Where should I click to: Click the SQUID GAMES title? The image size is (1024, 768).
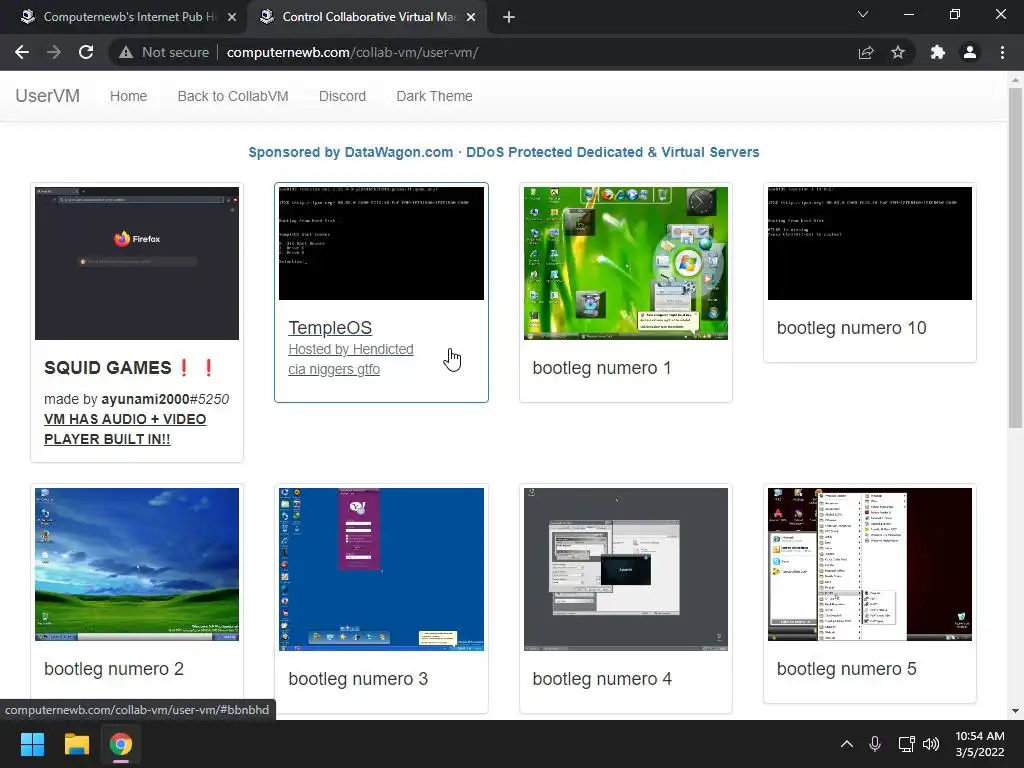(x=129, y=368)
